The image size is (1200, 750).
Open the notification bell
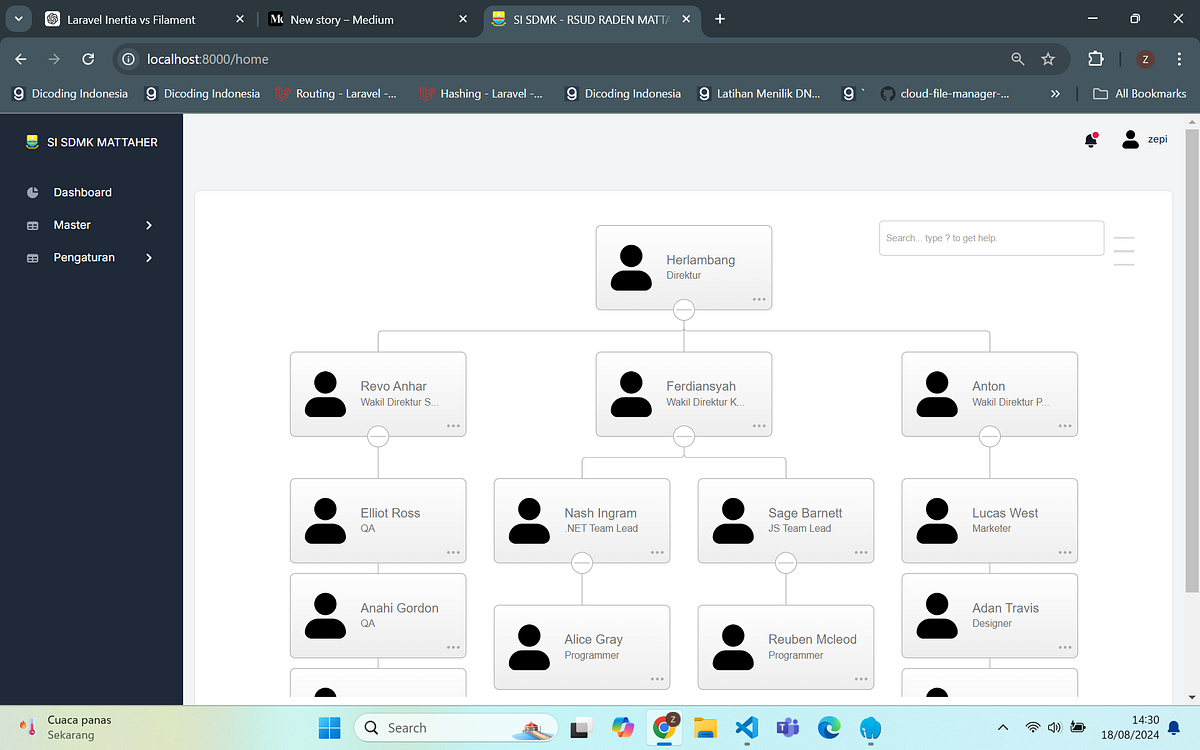pyautogui.click(x=1090, y=140)
